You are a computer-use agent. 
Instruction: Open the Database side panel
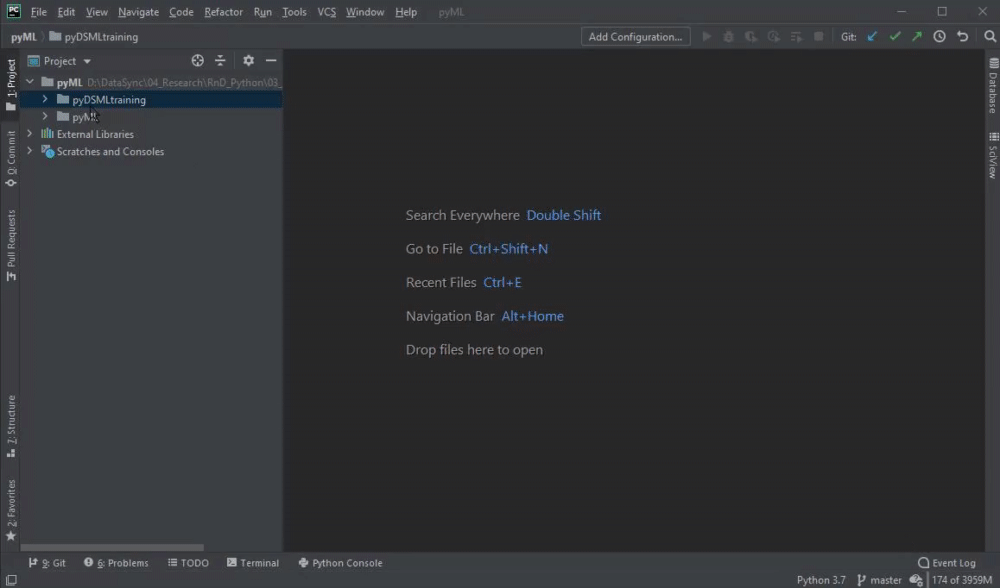click(993, 86)
